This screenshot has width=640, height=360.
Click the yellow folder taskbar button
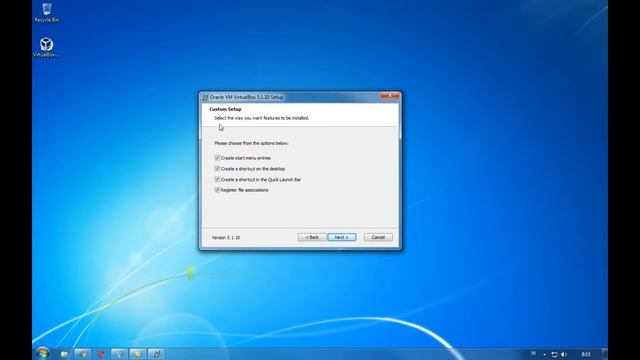click(x=138, y=354)
